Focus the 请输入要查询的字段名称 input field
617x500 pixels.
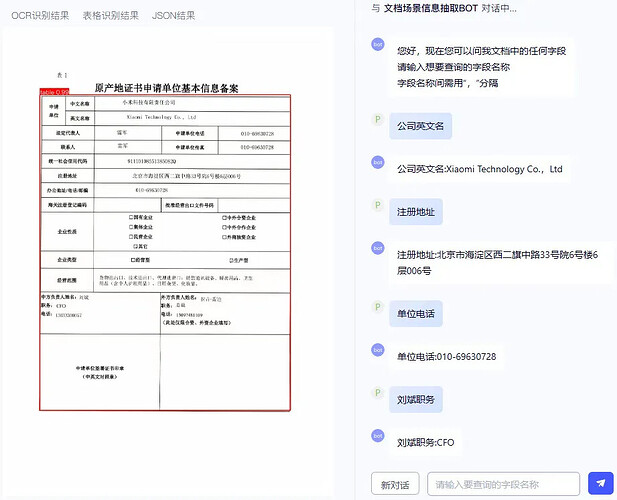(x=503, y=484)
